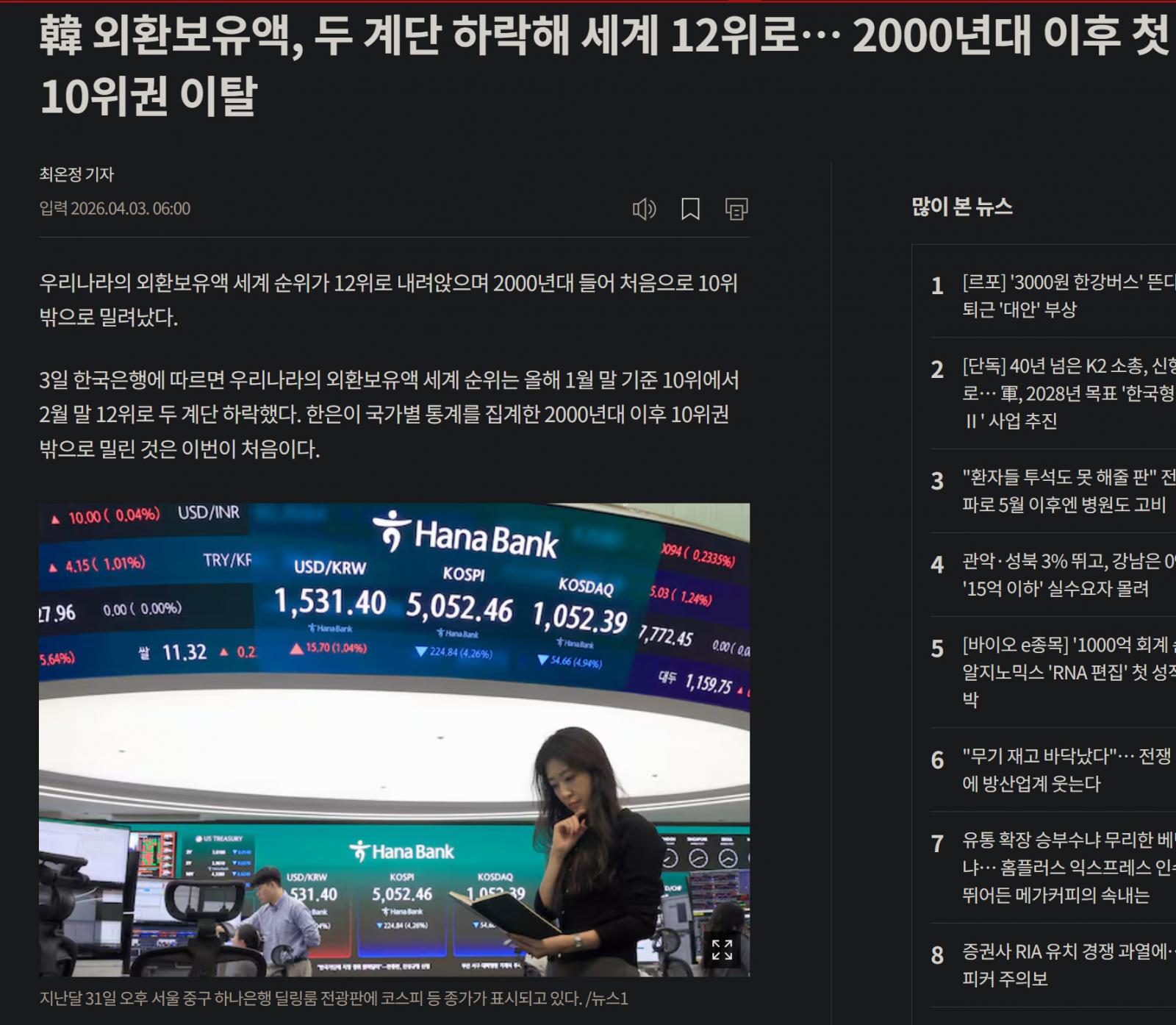Image resolution: width=1176 pixels, height=1025 pixels.
Task: Open the '환자들 투석도 못 해줄 판' article
Action: pyautogui.click(x=1066, y=490)
